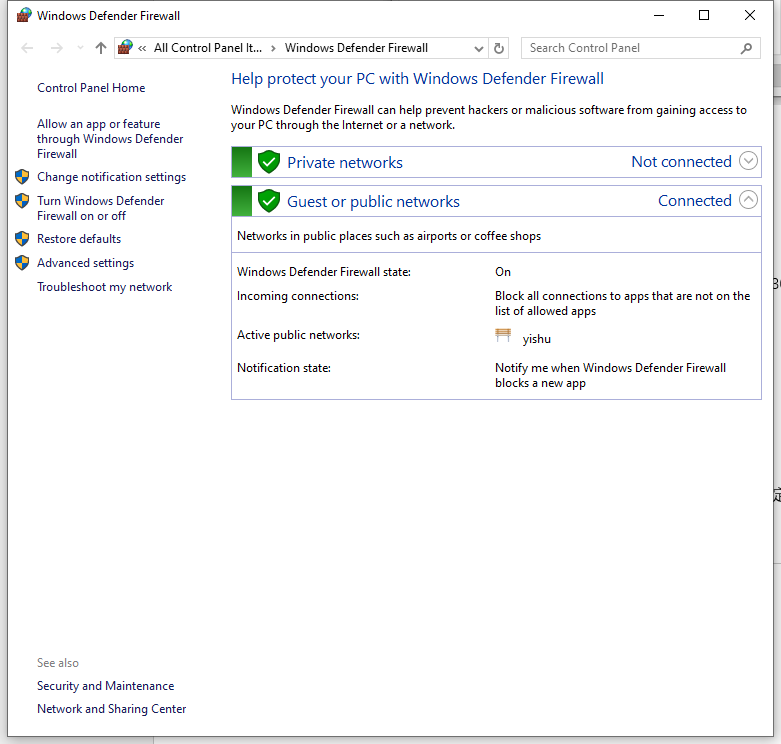Open Advanced settings
The width and height of the screenshot is (781, 744).
tap(86, 262)
